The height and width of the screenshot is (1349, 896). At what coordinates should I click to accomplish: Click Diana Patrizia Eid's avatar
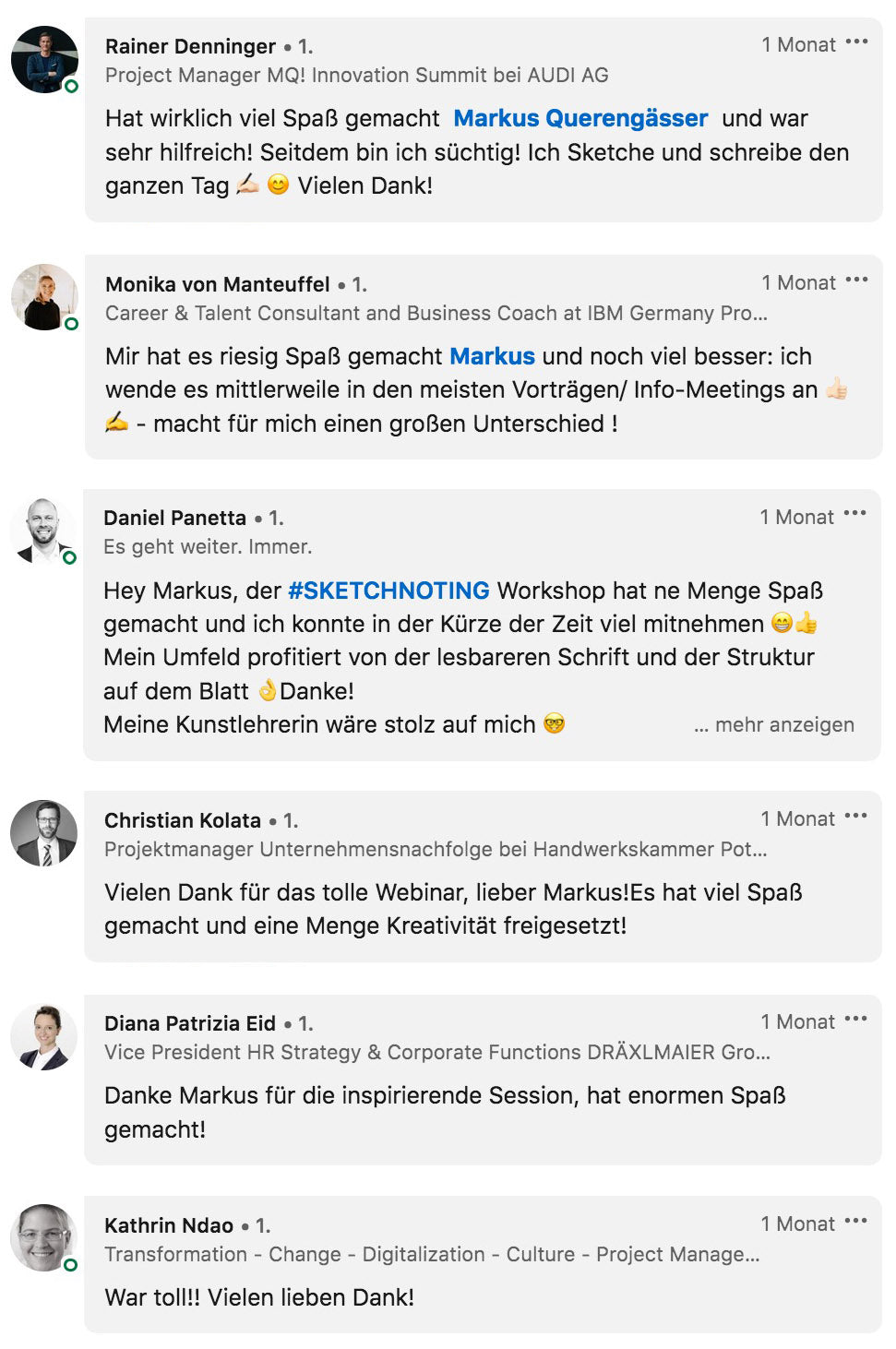[x=43, y=1036]
